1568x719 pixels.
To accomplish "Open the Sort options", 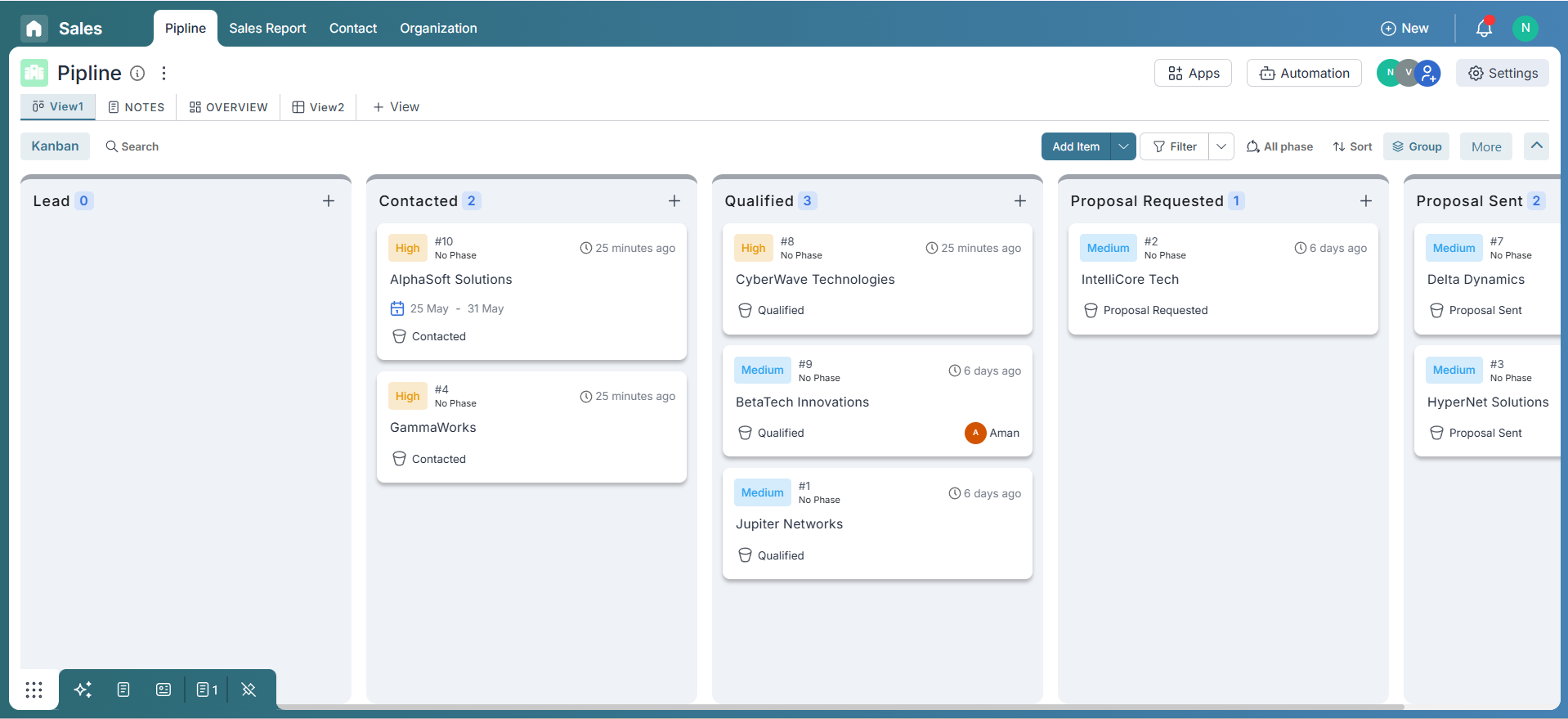I will coord(1352,146).
